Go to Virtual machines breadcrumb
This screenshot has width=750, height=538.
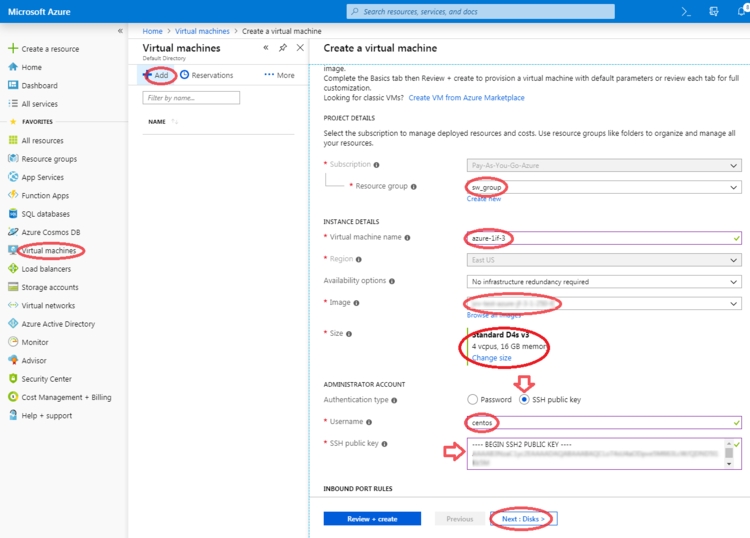click(x=202, y=31)
